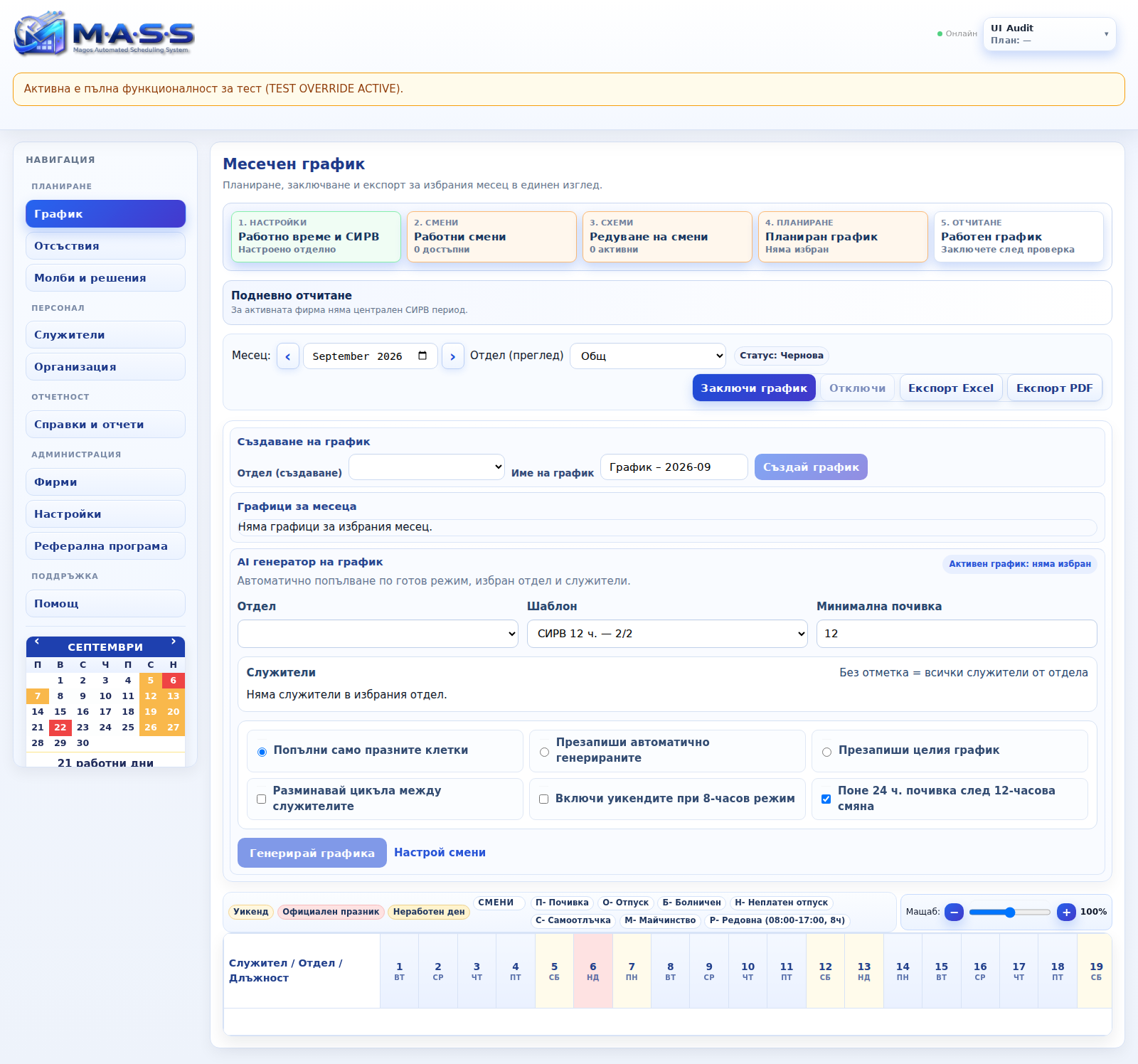Go to 'Настройки' in sidebar
This screenshot has width=1138, height=1064.
(105, 514)
